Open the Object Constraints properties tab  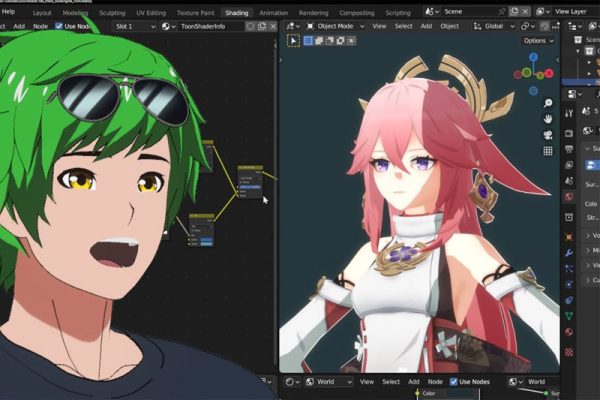pos(569,300)
